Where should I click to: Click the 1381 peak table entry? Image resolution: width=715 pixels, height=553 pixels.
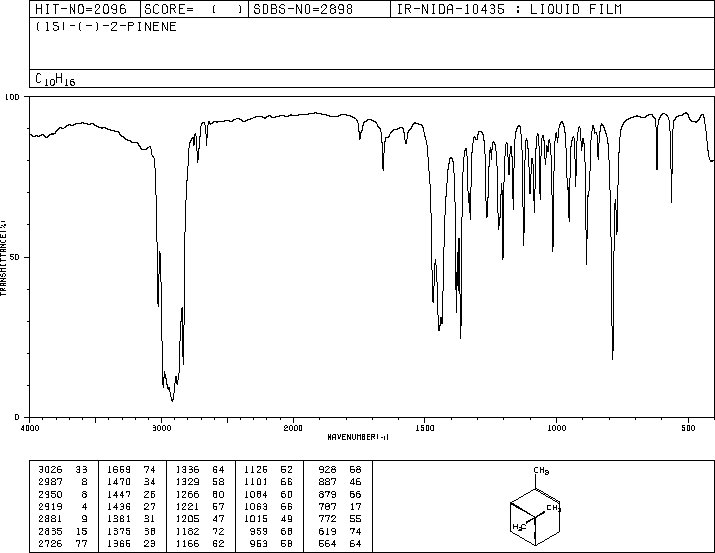coord(131,519)
